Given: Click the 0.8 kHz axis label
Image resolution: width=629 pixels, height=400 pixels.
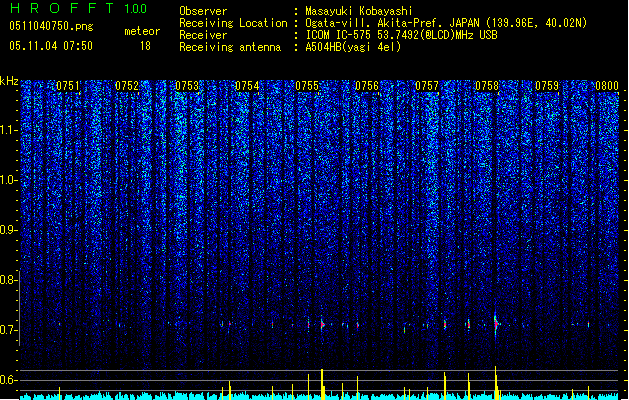Looking at the screenshot, I should pyautogui.click(x=9, y=280).
